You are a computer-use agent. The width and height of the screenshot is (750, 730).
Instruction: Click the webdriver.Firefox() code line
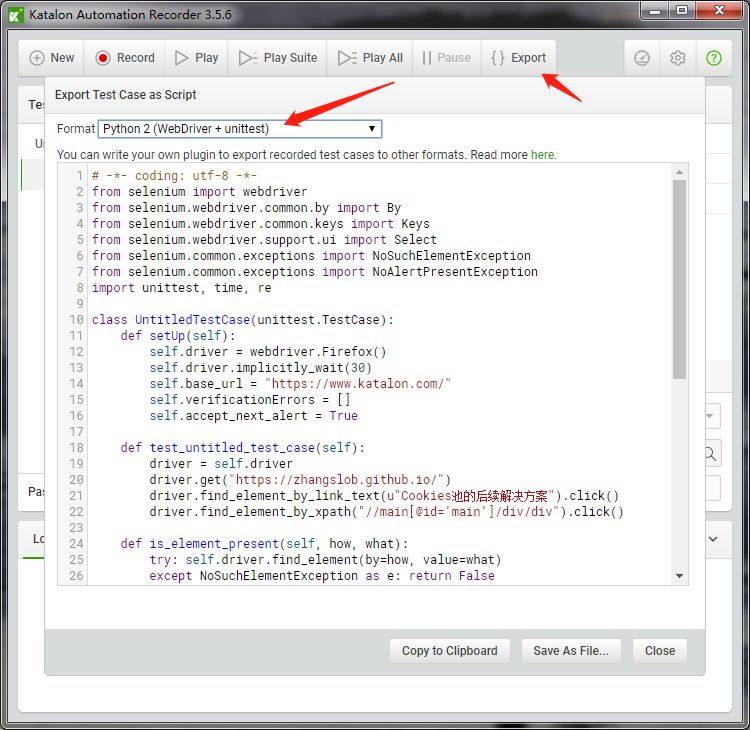click(267, 352)
